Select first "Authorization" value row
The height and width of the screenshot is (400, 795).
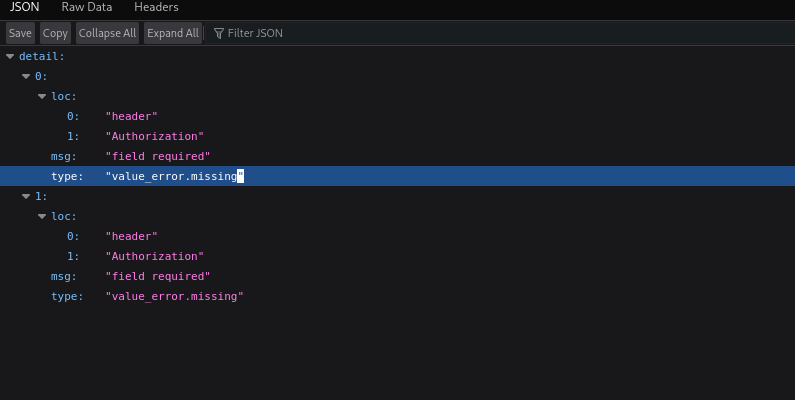(x=398, y=136)
